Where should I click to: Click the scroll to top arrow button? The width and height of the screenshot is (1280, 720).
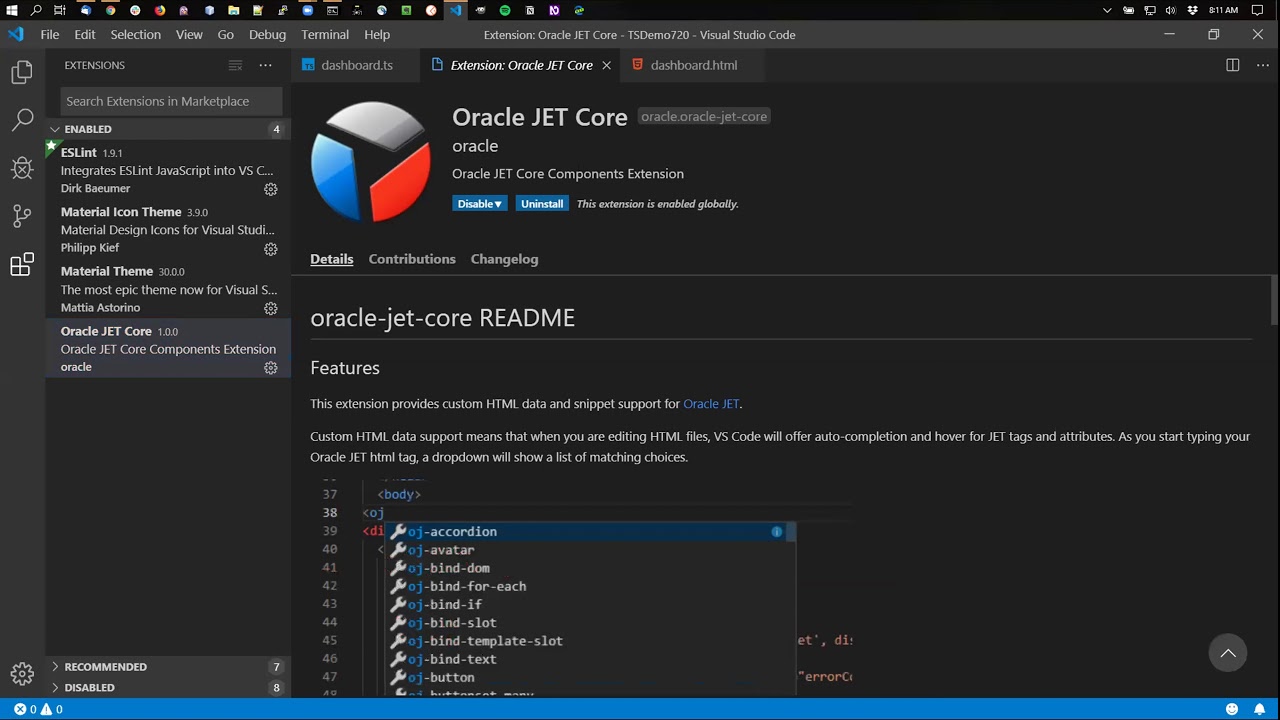pos(1228,654)
